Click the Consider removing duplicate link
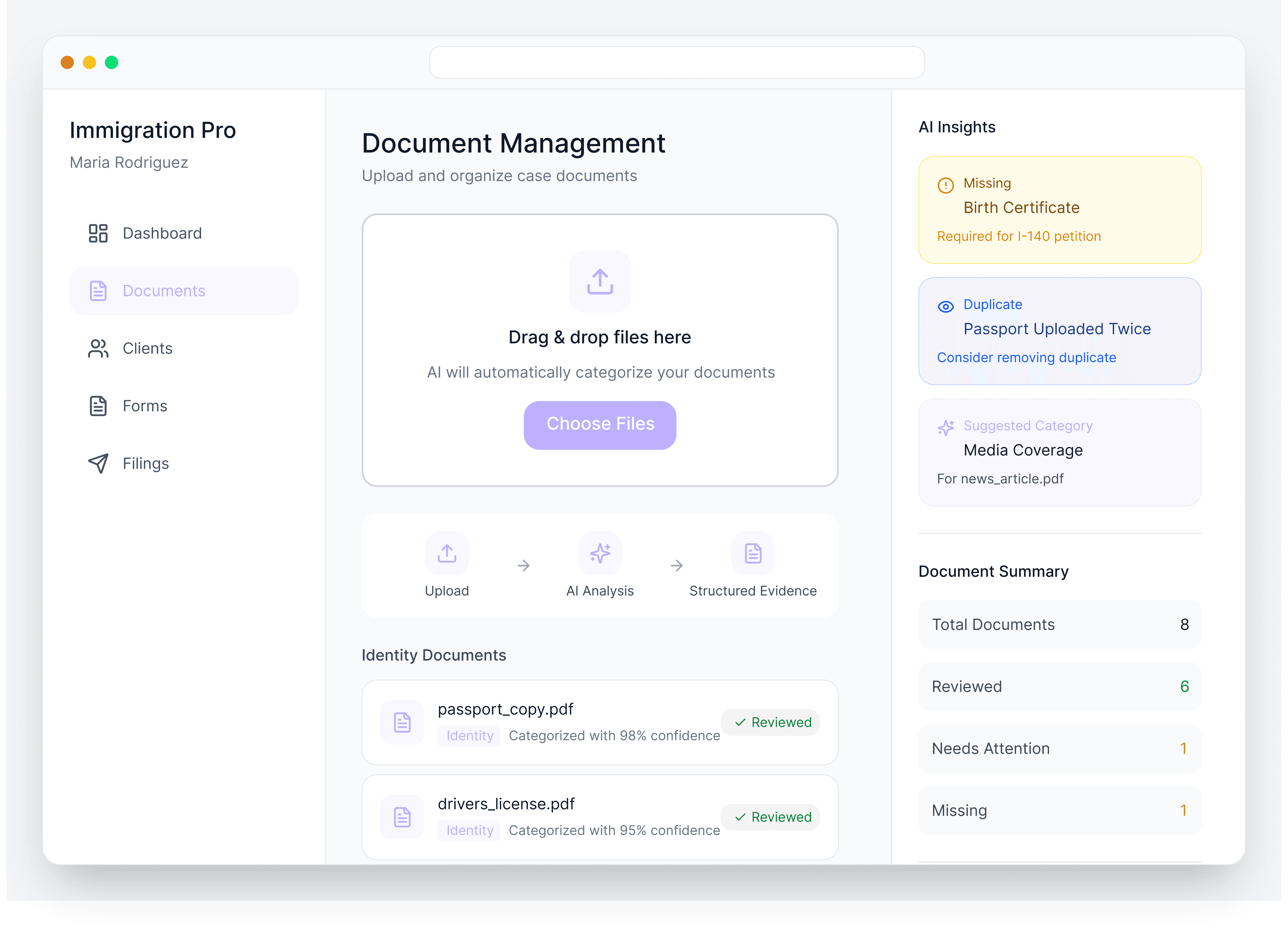This screenshot has height=935, width=1288. (x=1026, y=358)
